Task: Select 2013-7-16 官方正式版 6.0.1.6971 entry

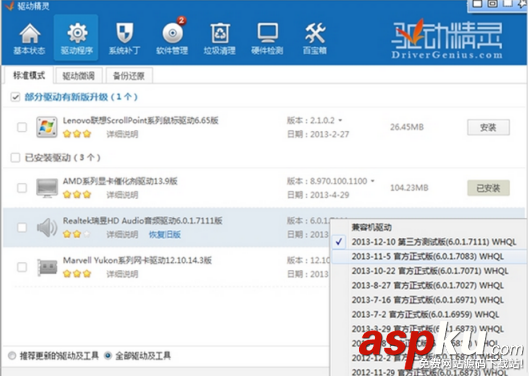Action: [x=429, y=300]
